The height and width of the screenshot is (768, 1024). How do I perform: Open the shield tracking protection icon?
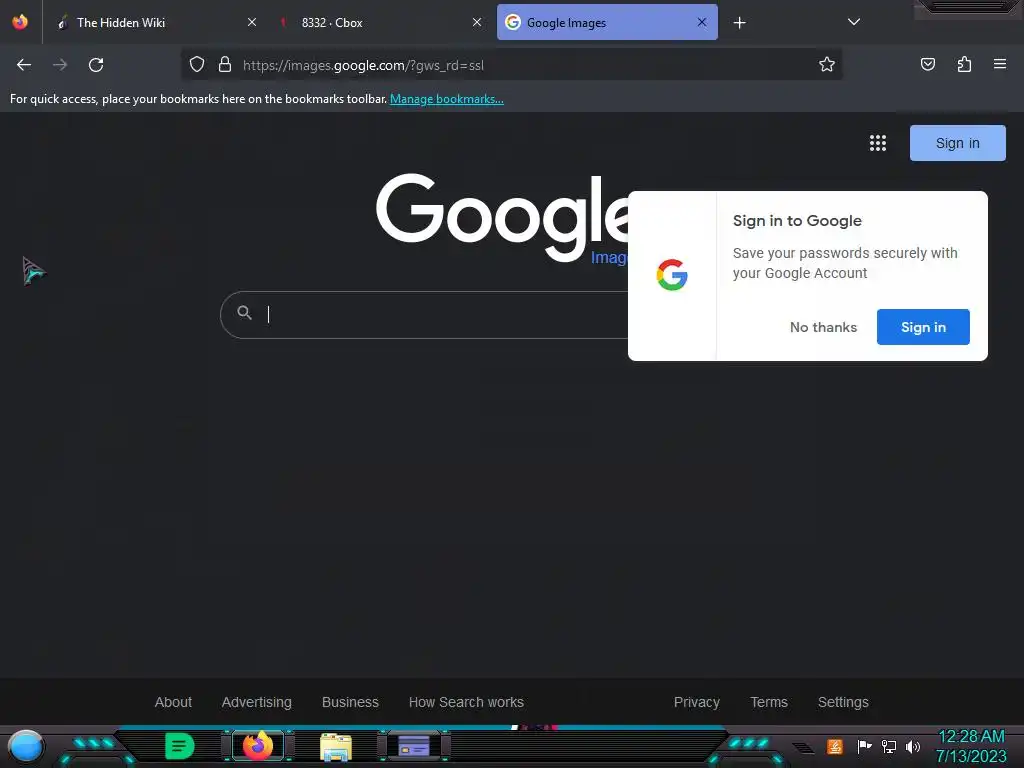tap(197, 65)
